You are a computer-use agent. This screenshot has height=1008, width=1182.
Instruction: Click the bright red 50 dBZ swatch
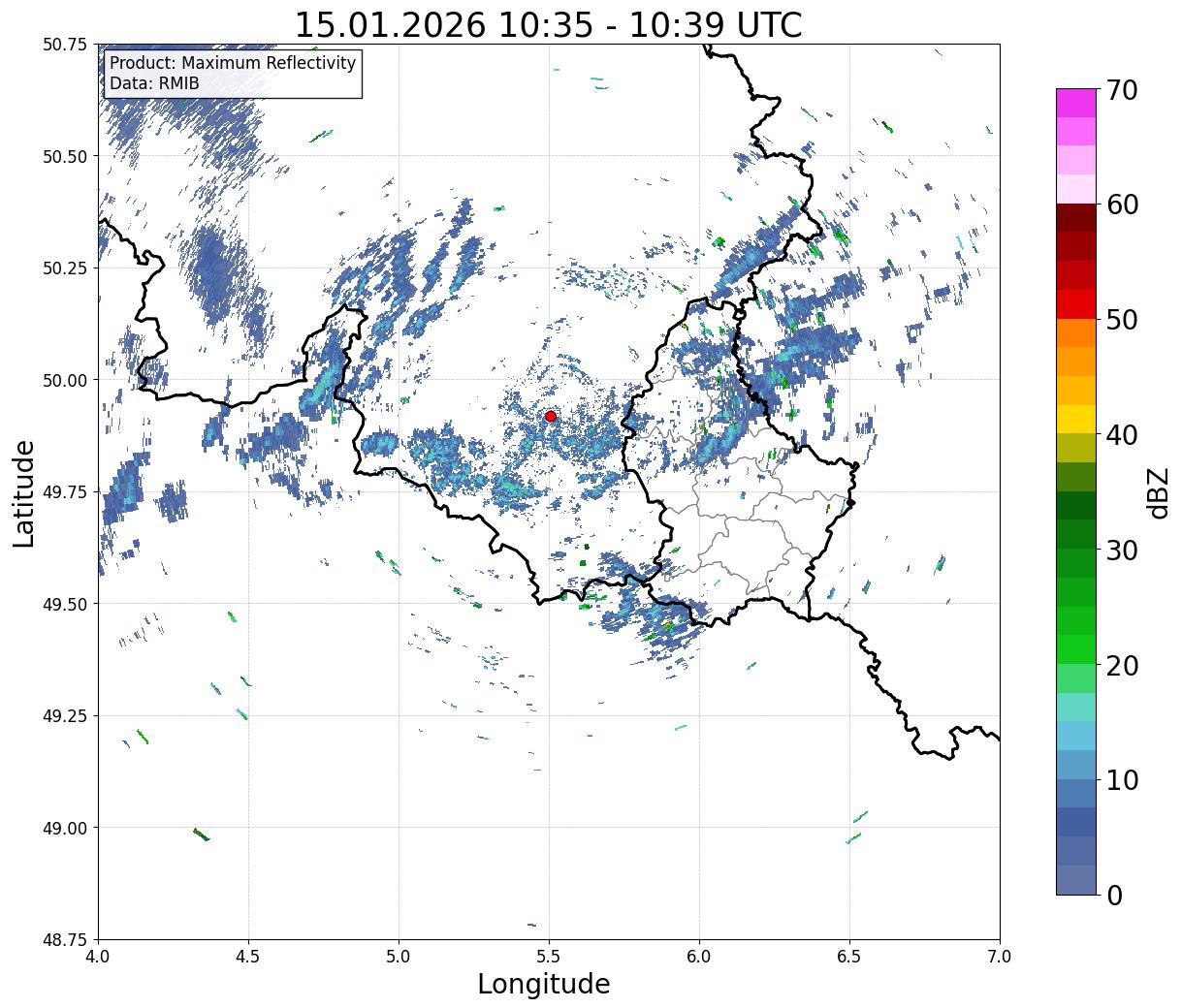click(1076, 304)
